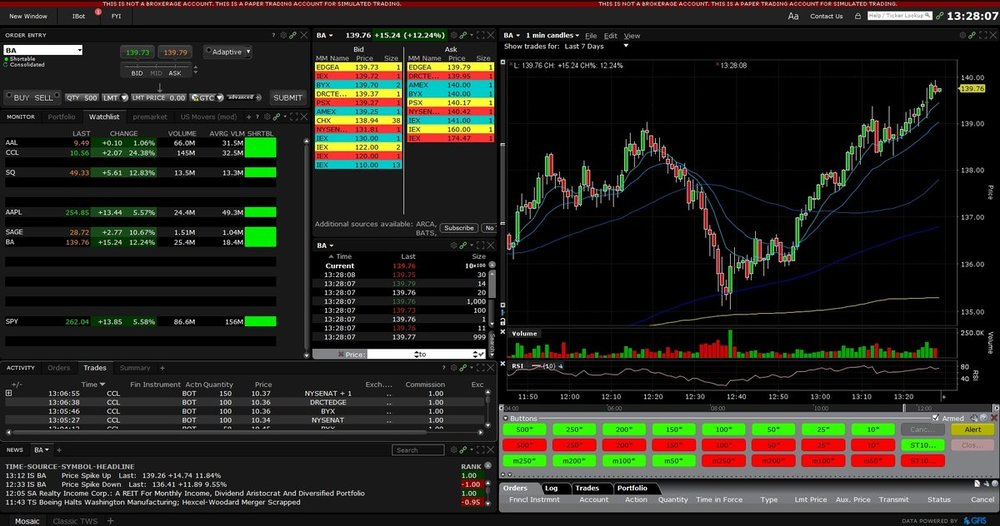Close RSI sub-chart with X icon
This screenshot has height=526, width=1000.
click(x=503, y=365)
